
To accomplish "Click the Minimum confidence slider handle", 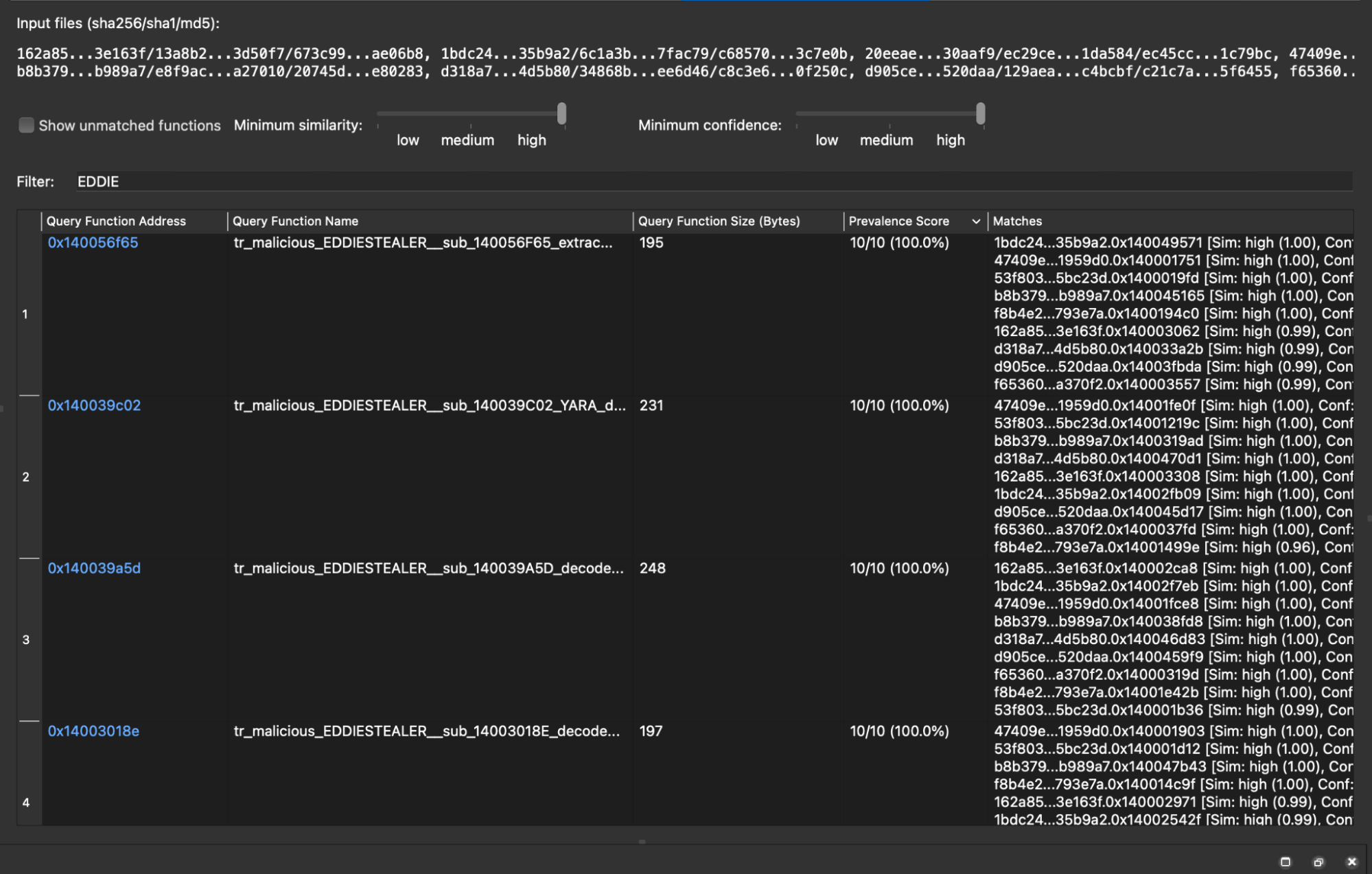I will [980, 114].
